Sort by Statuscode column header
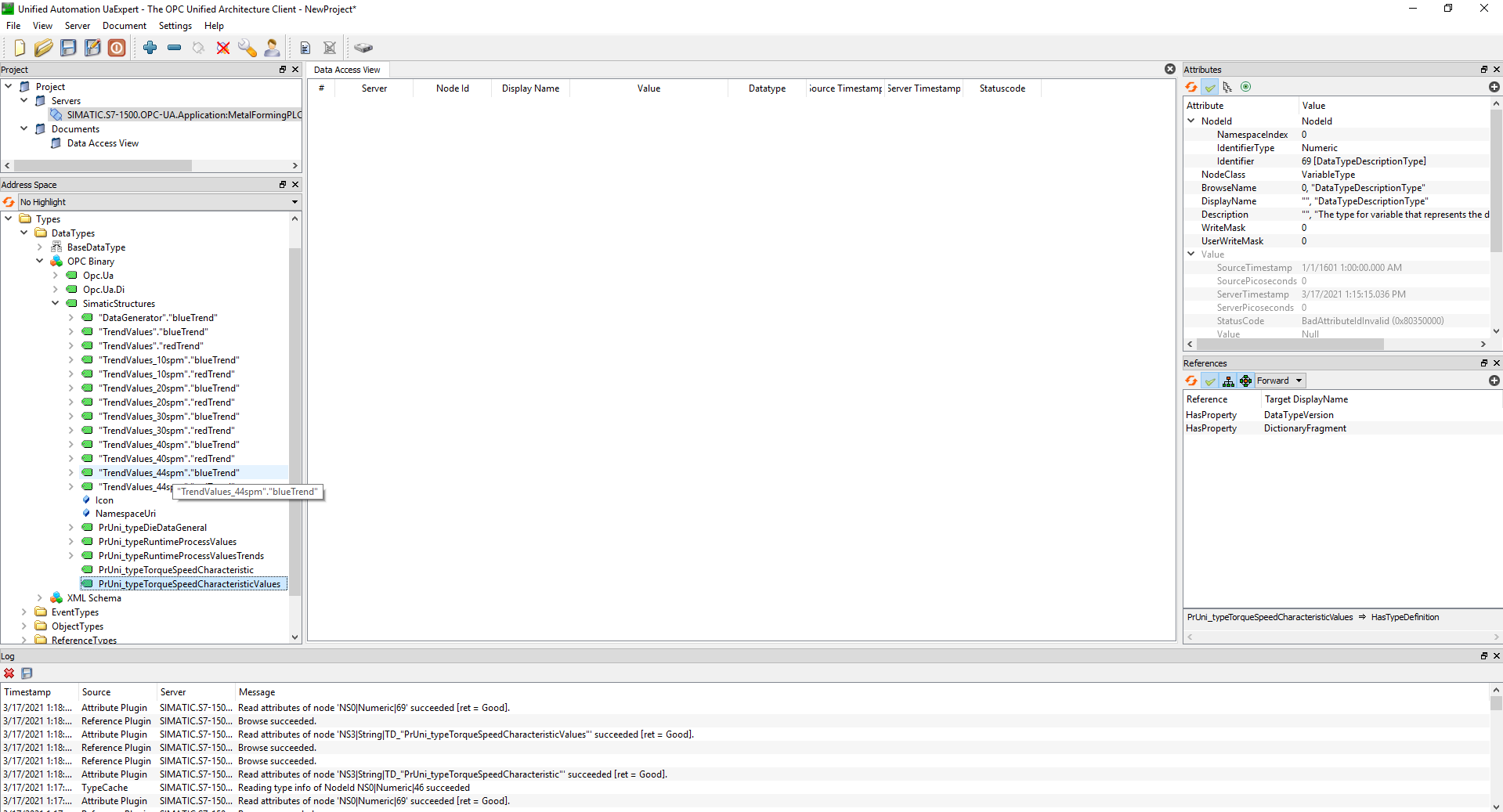 (1003, 88)
